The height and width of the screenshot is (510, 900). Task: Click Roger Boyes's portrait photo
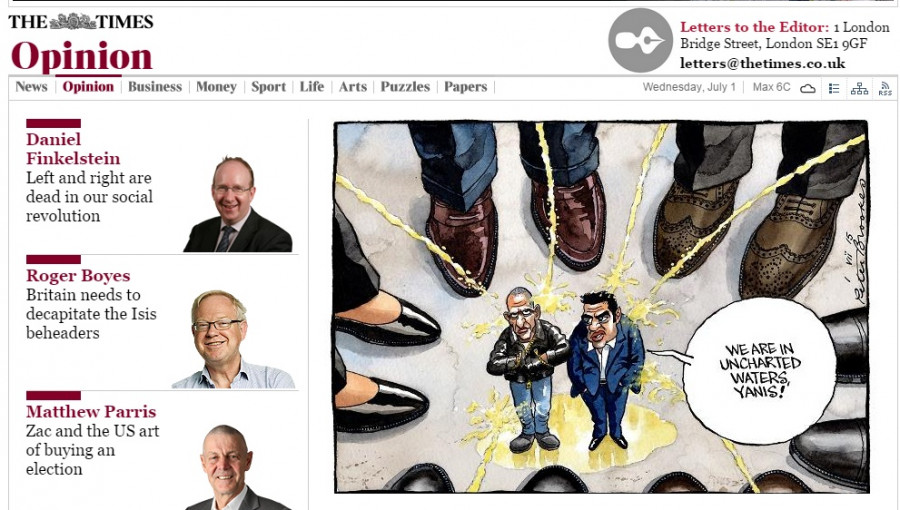[234, 340]
